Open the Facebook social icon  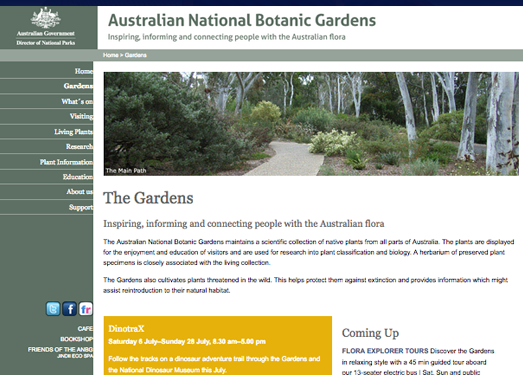coord(69,309)
